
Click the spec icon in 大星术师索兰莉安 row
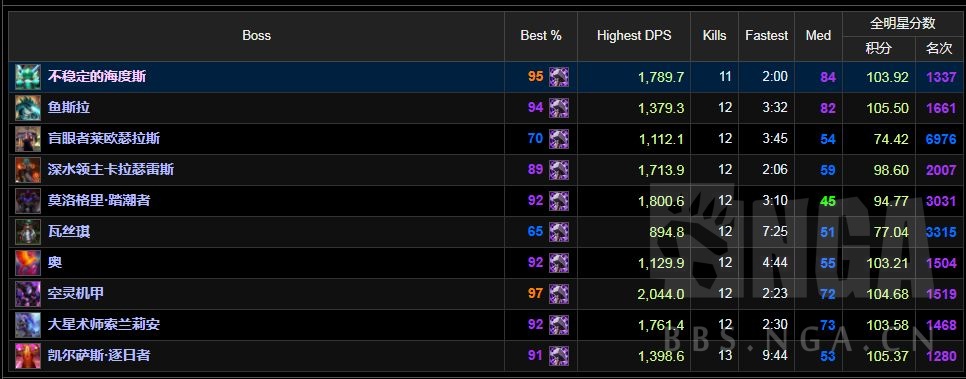pos(559,325)
